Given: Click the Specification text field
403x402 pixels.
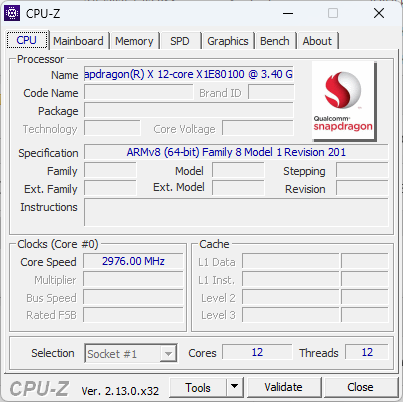Looking at the screenshot, I should click(236, 152).
